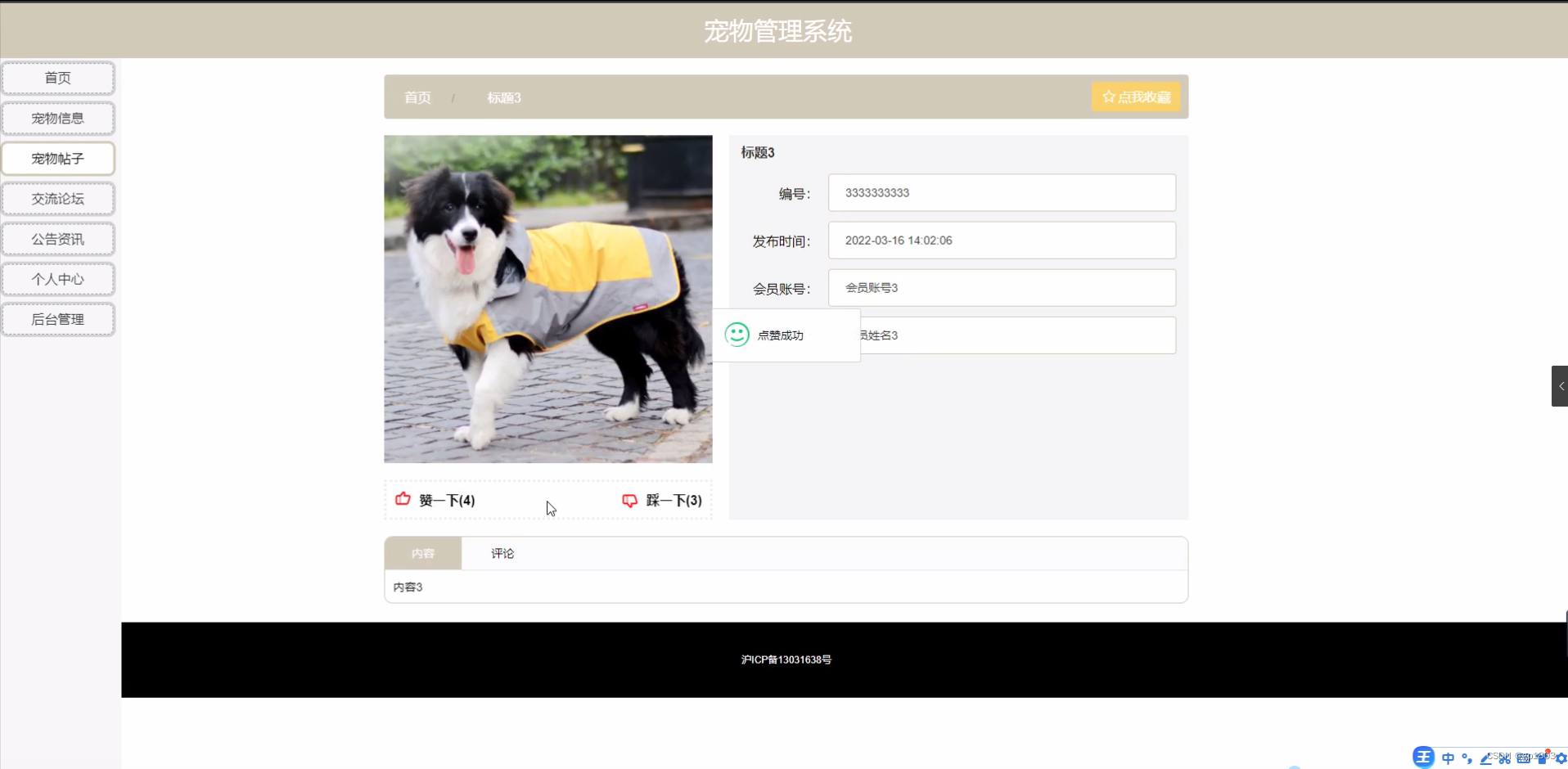Open input method settings via gear icon
Viewport: 1568px width, 769px height.
point(1558,758)
